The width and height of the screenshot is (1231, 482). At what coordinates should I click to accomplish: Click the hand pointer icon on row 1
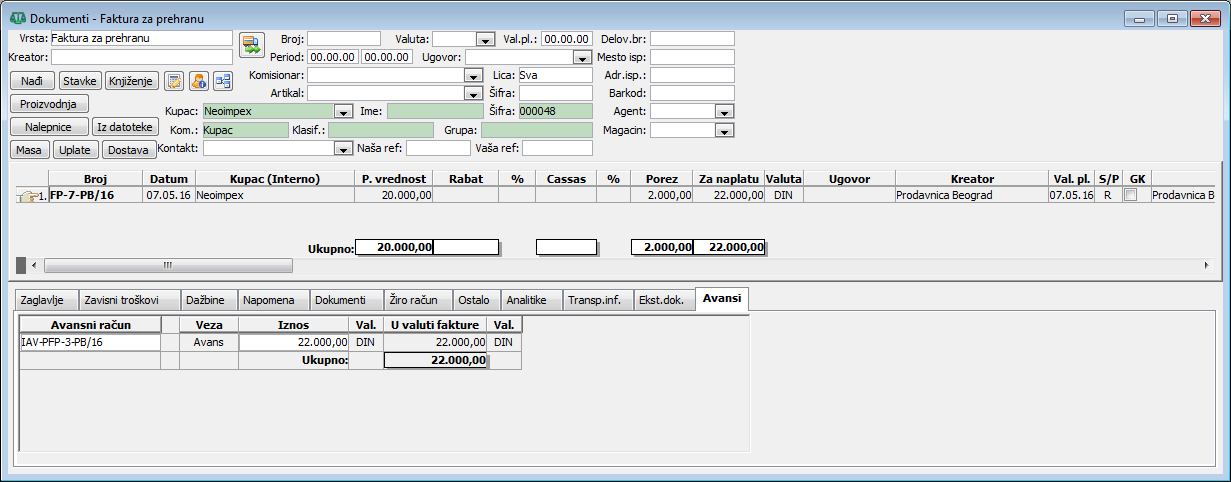[27, 196]
